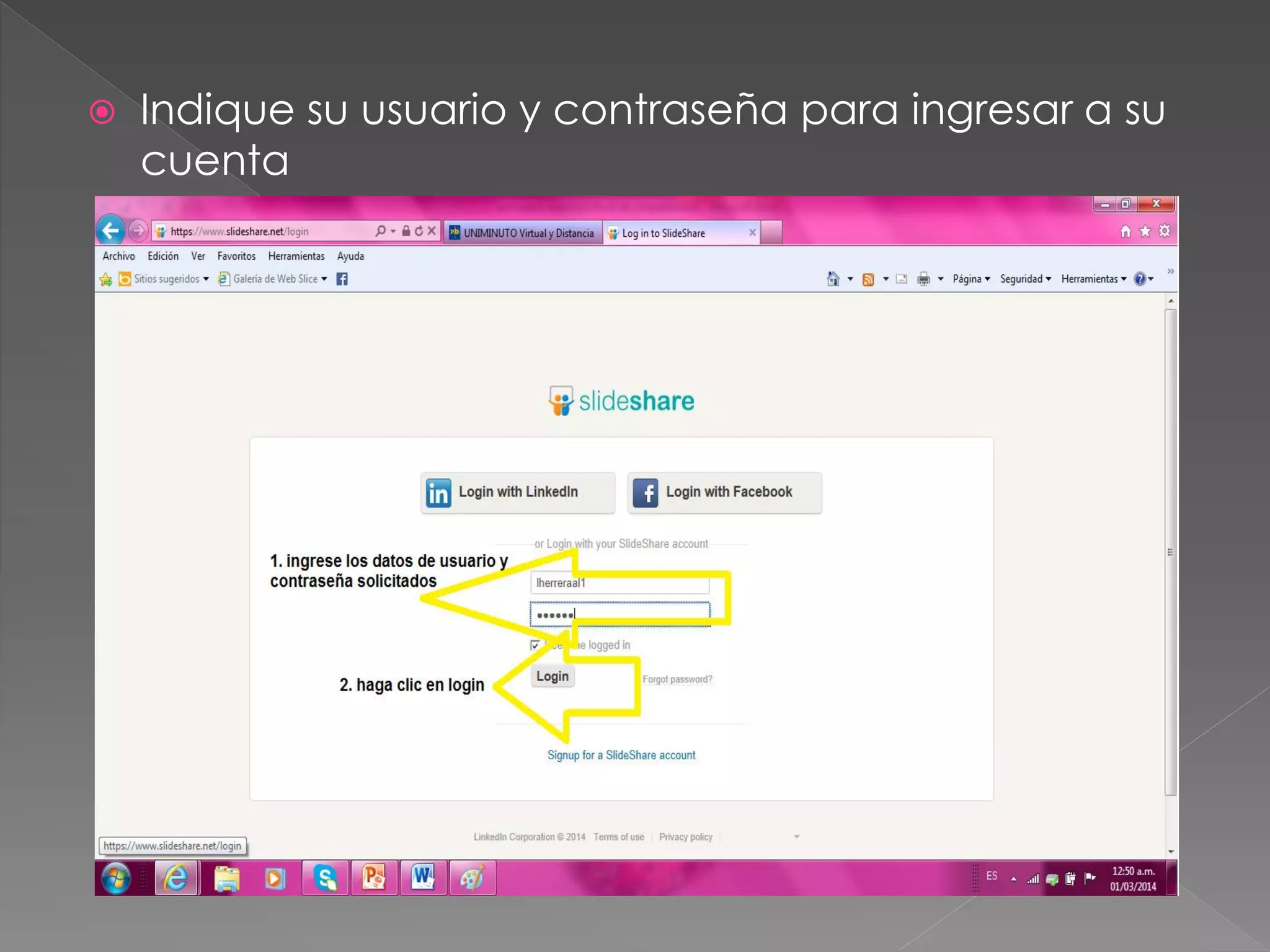Open the Archivo menu
Viewport: 1270px width, 952px height.
coord(118,256)
